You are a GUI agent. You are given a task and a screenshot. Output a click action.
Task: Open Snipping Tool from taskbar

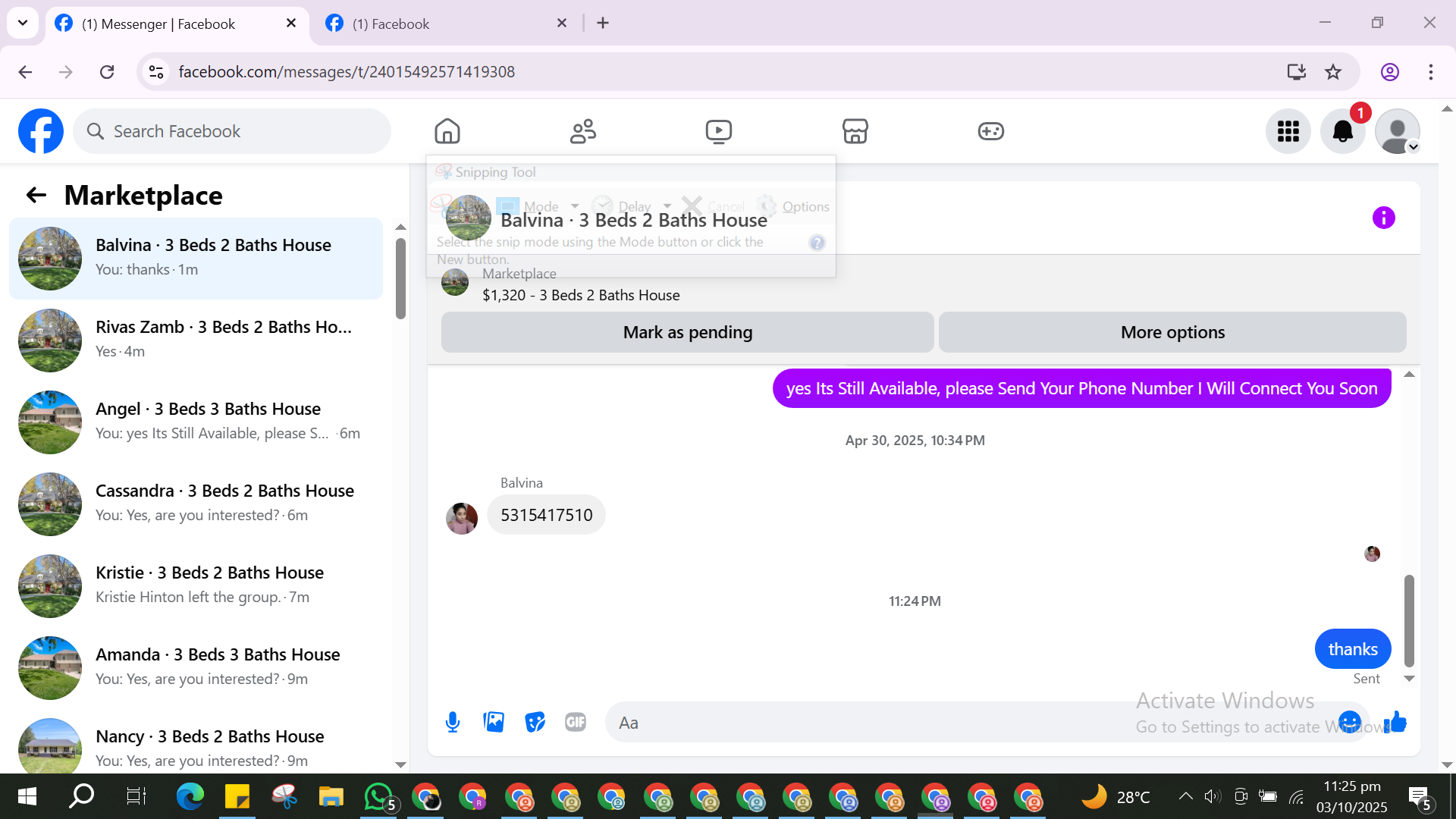pyautogui.click(x=284, y=797)
